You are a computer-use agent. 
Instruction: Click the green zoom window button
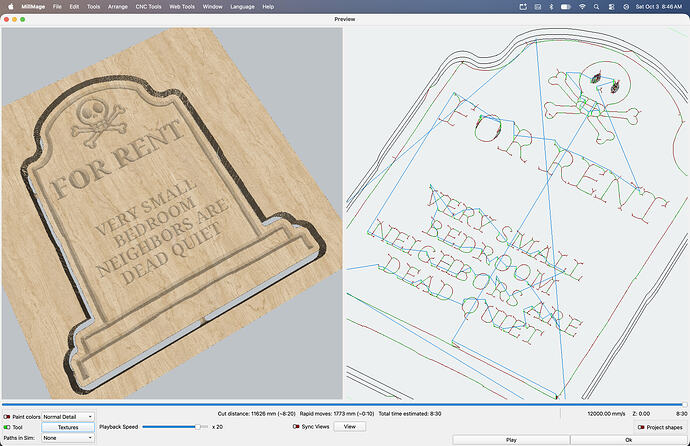point(22,19)
